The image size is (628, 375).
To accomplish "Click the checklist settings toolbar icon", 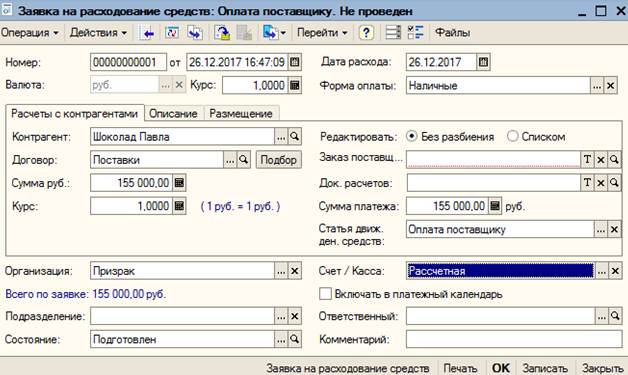I will tap(415, 33).
